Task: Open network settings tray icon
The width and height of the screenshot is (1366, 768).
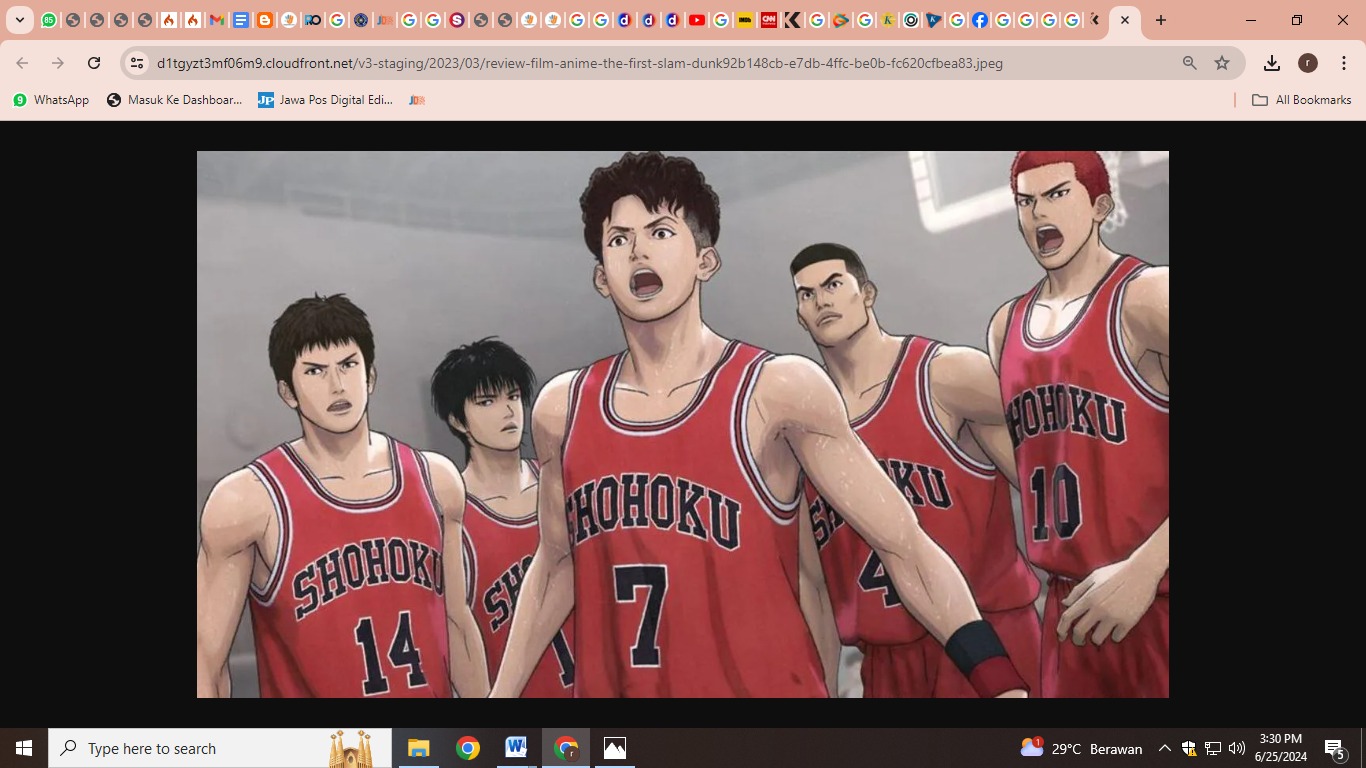Action: (x=1213, y=748)
